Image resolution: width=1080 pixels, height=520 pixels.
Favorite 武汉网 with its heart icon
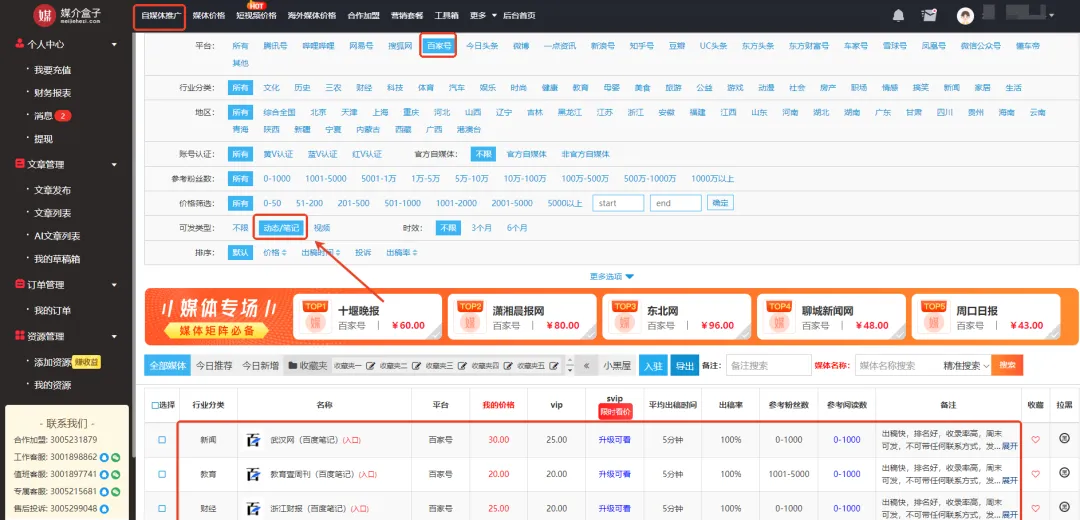pyautogui.click(x=1035, y=440)
